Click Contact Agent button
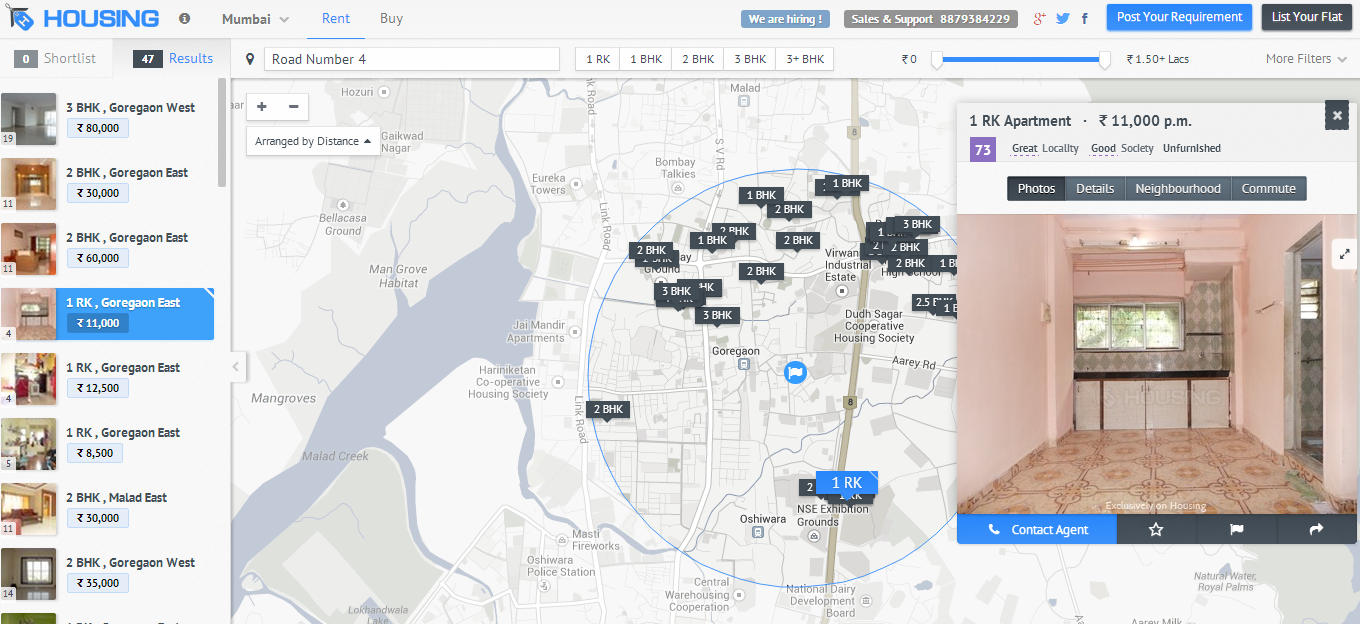Viewport: 1360px width, 624px height. [1037, 530]
